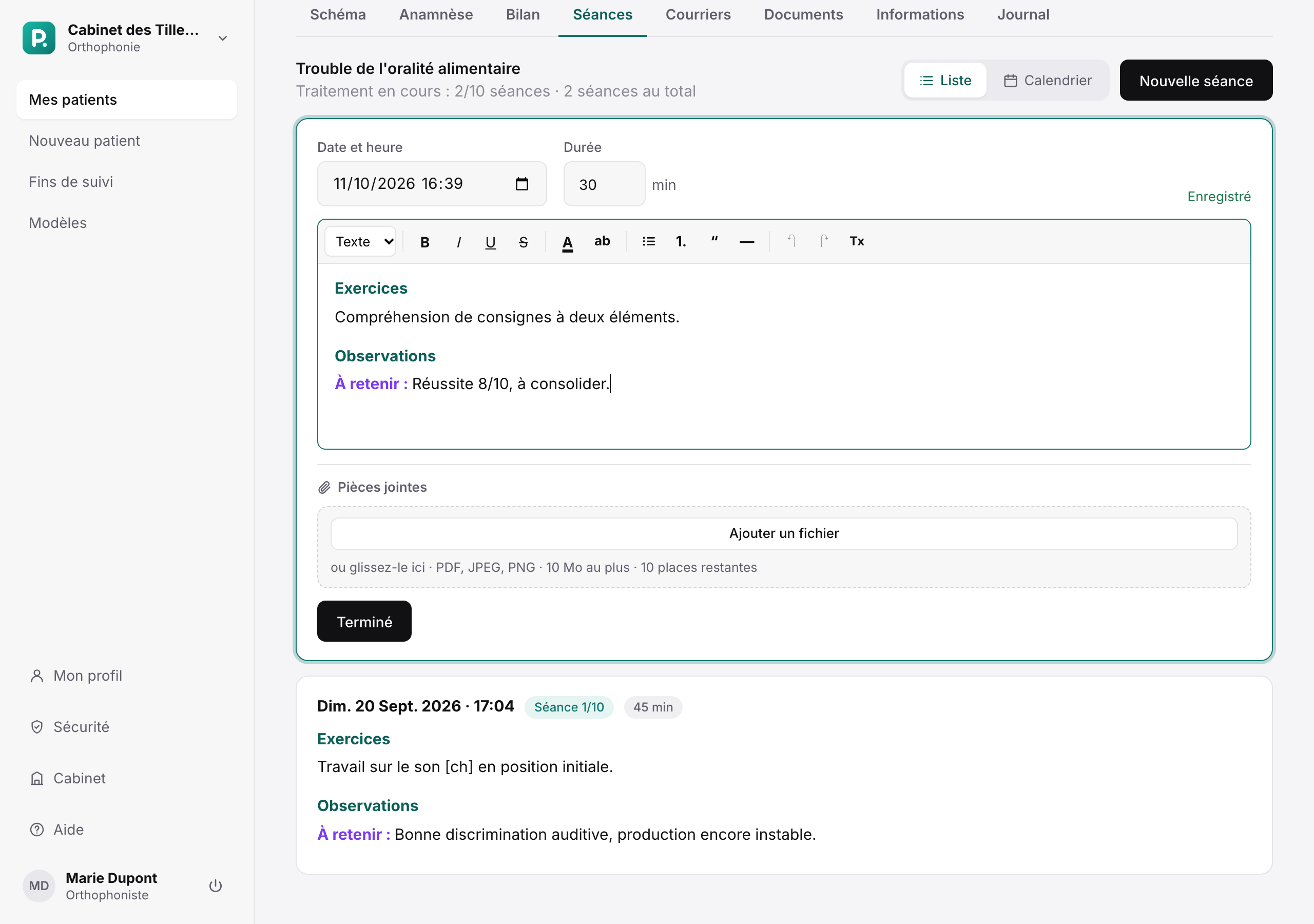The image size is (1314, 924).
Task: Open the Journal tab
Action: (1023, 15)
